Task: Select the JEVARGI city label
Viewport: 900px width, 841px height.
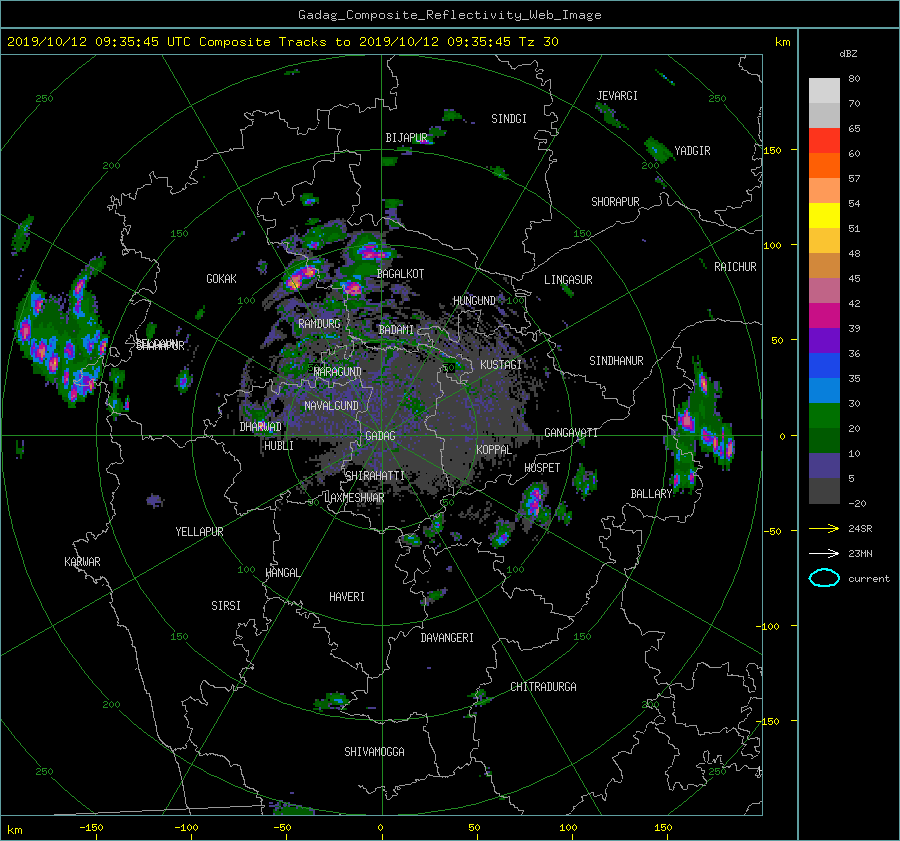Action: pos(617,96)
